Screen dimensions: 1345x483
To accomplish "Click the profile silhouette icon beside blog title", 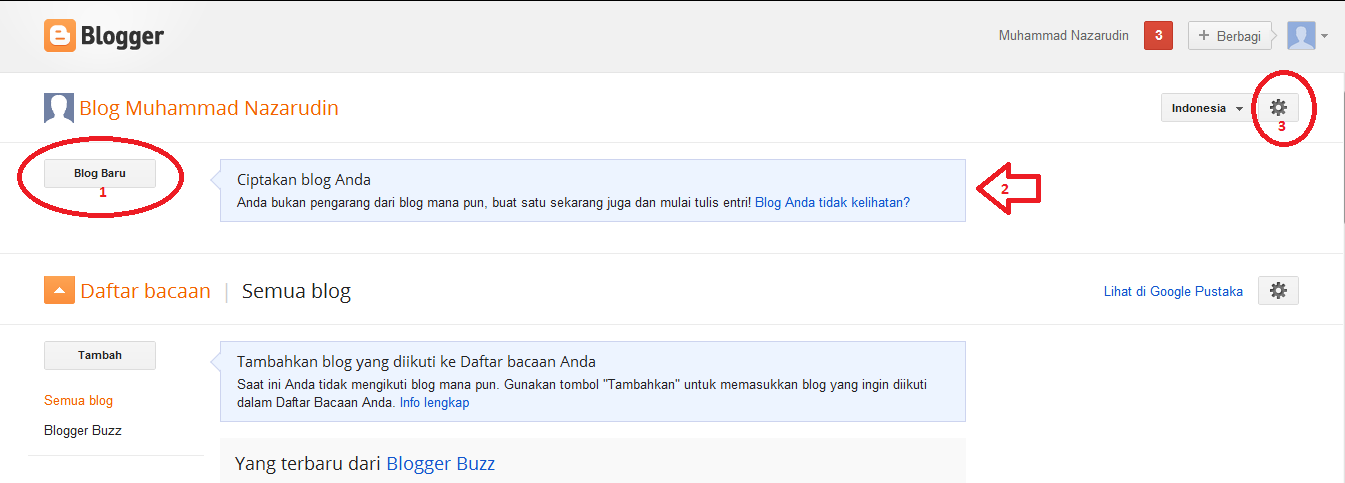I will [59, 108].
